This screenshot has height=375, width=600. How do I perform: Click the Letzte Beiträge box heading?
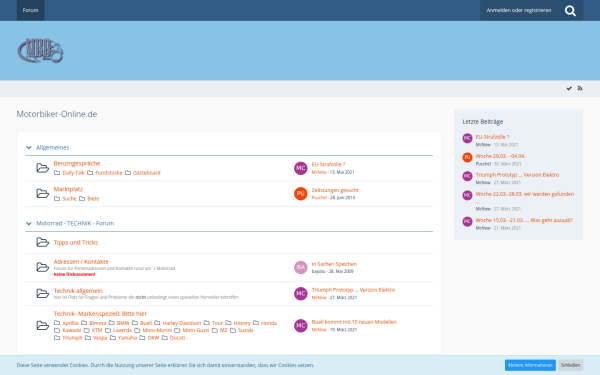[483, 122]
